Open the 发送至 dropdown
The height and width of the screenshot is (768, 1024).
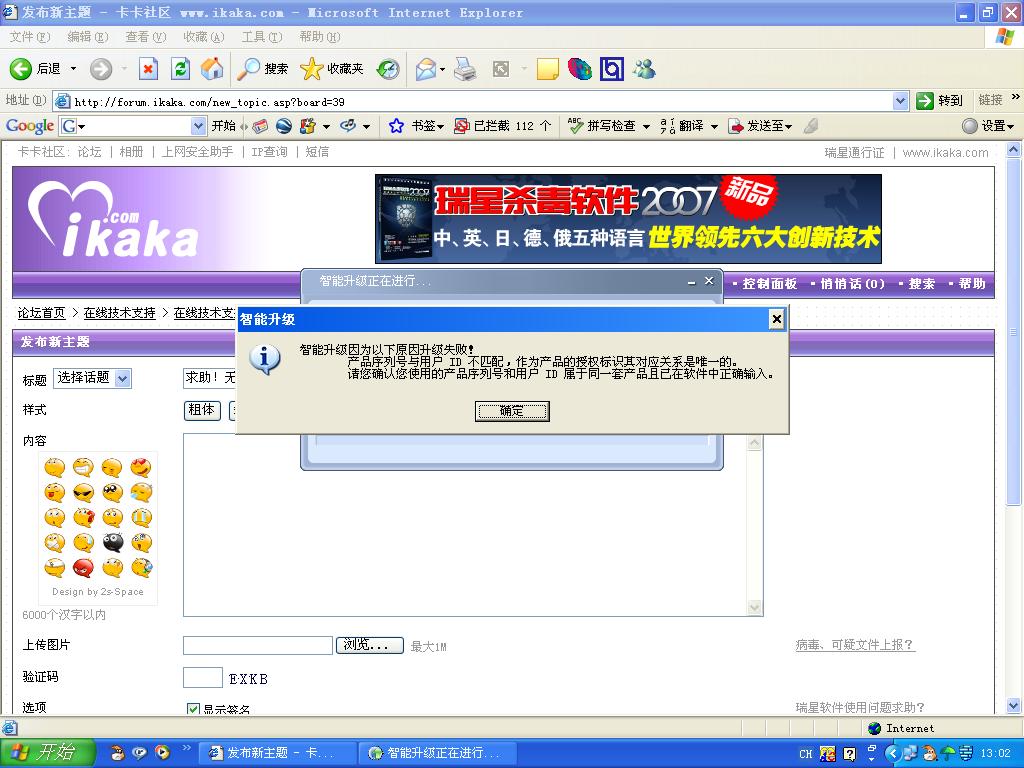[769, 125]
